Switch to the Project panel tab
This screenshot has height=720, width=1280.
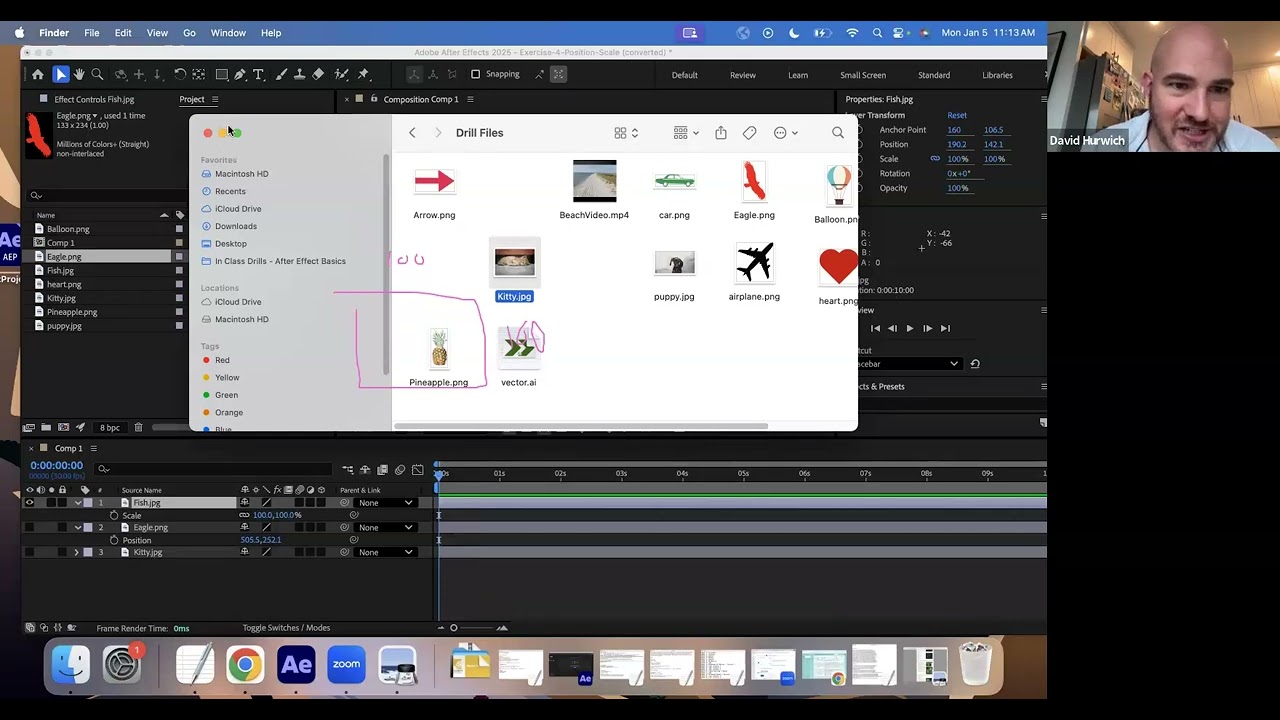pos(192,99)
